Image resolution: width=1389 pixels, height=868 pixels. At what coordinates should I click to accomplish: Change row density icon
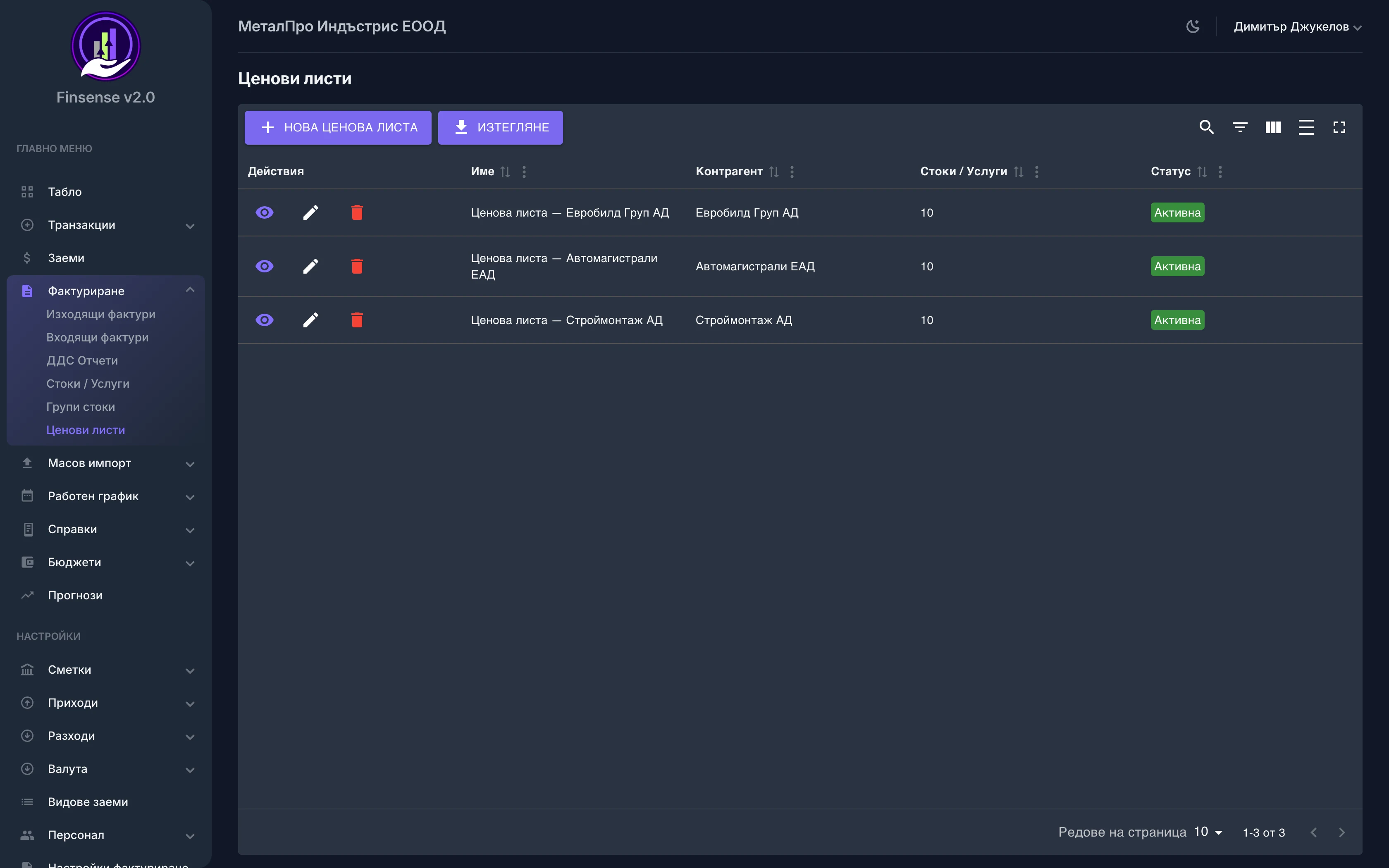1306,127
